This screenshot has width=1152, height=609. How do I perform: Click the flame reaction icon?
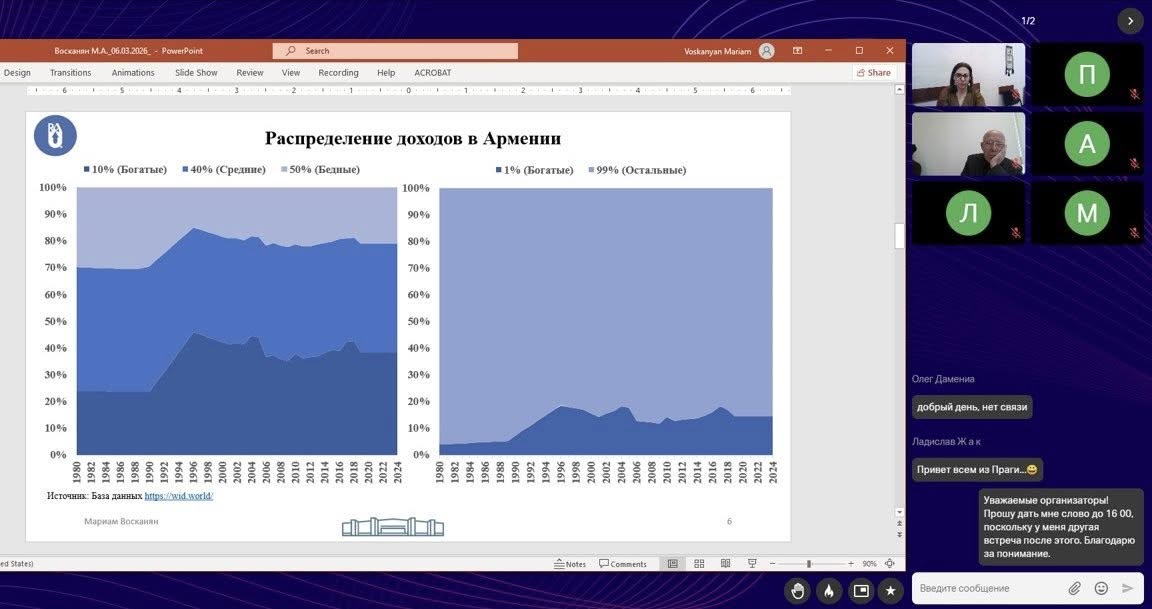point(829,590)
